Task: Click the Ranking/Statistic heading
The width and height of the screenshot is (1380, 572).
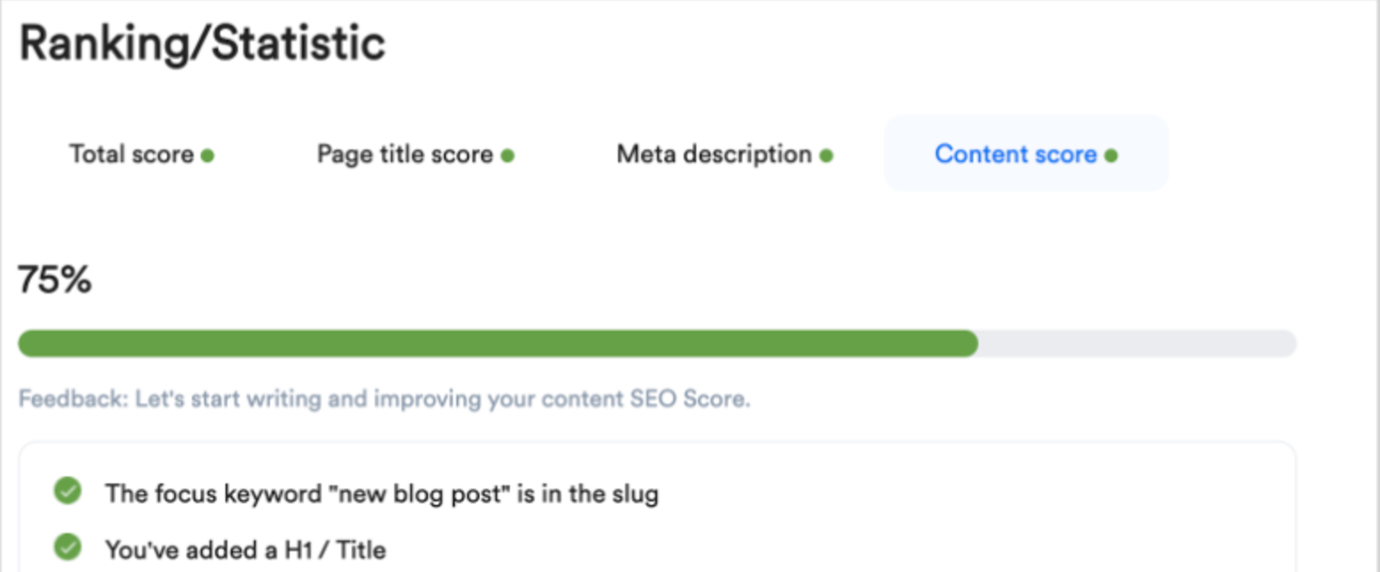Action: click(202, 45)
